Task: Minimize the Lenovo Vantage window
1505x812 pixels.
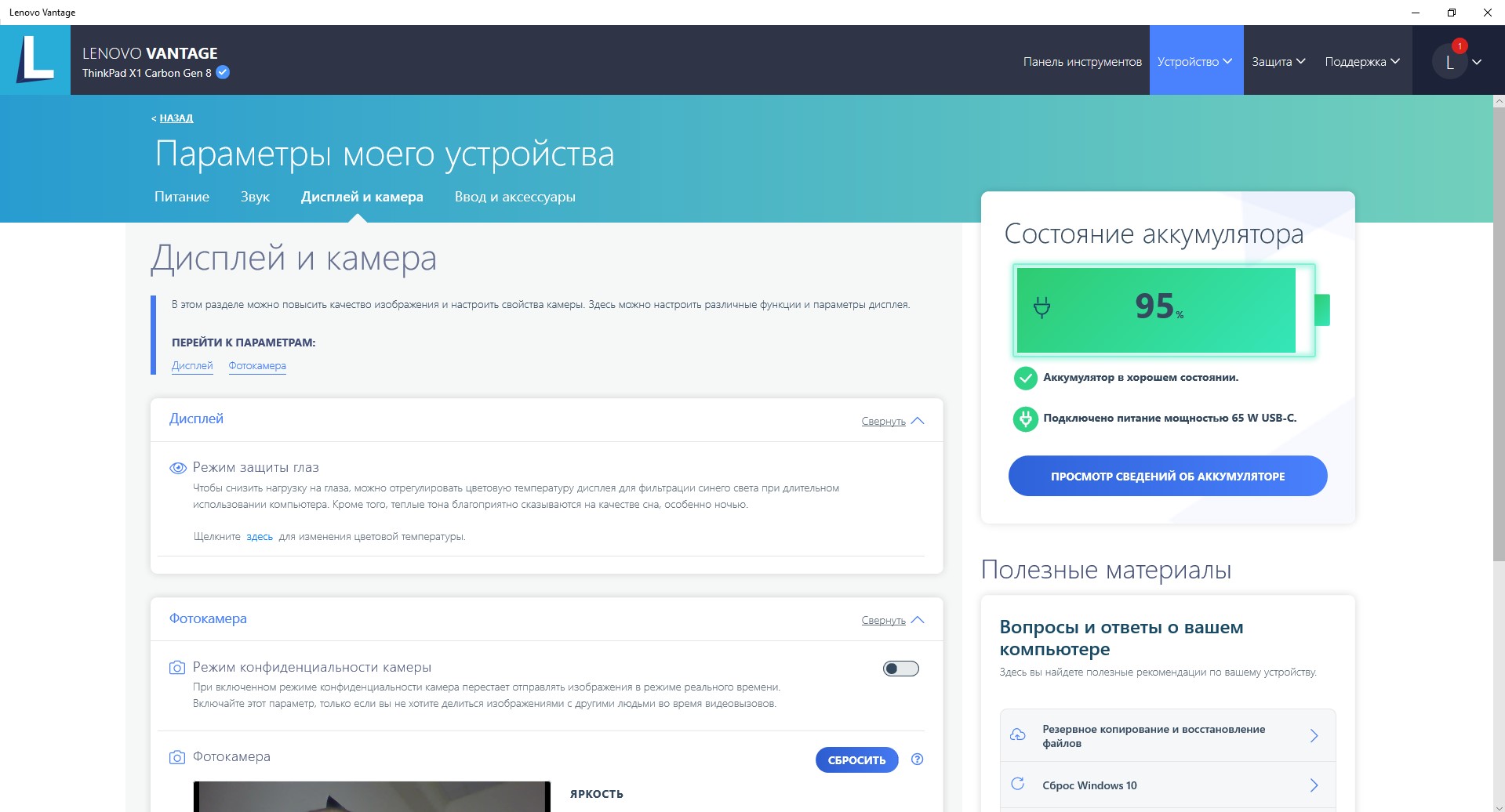Action: coord(1416,13)
